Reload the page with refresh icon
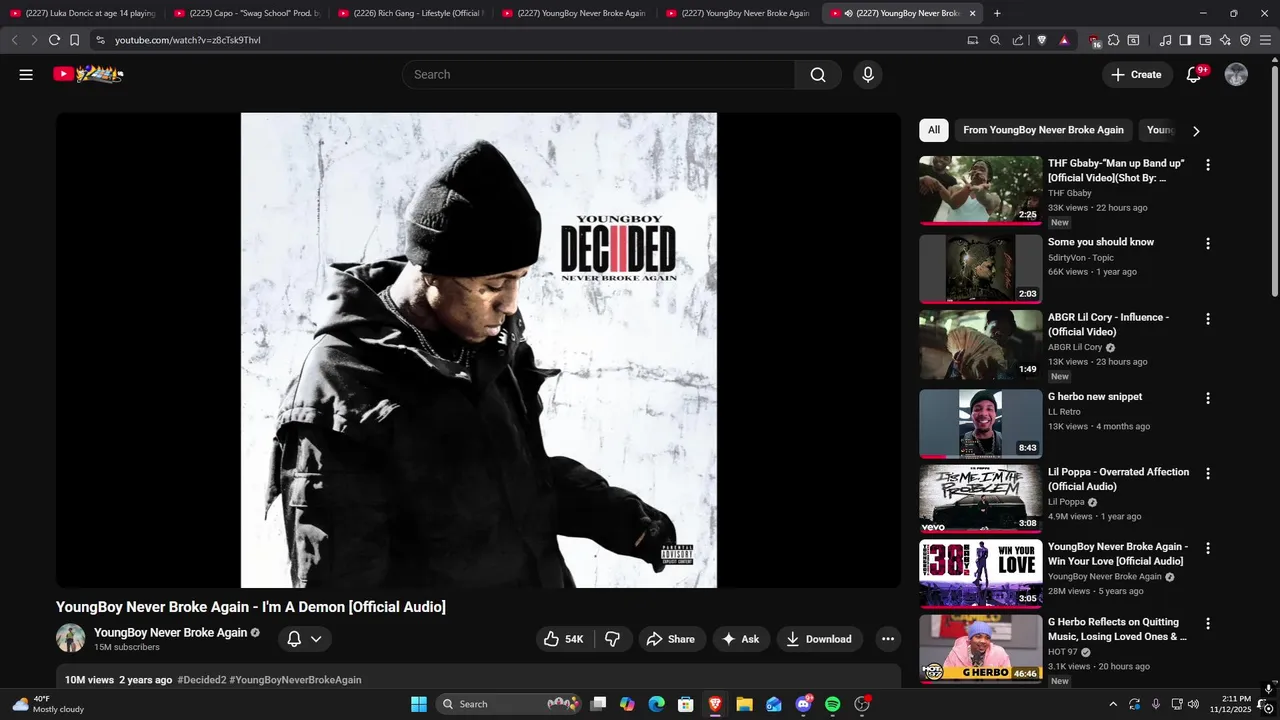1280x720 pixels. pyautogui.click(x=54, y=40)
